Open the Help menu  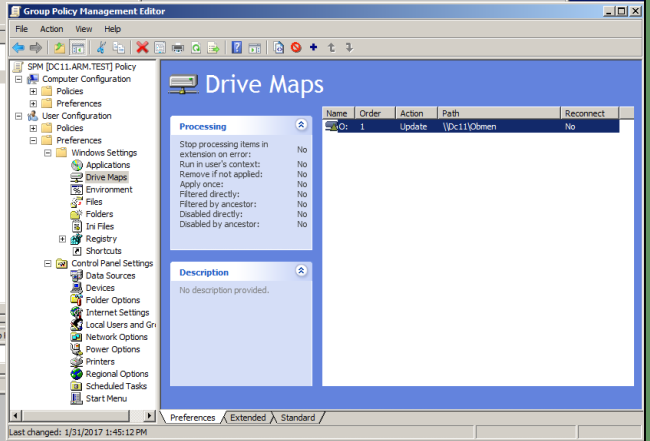[112, 29]
